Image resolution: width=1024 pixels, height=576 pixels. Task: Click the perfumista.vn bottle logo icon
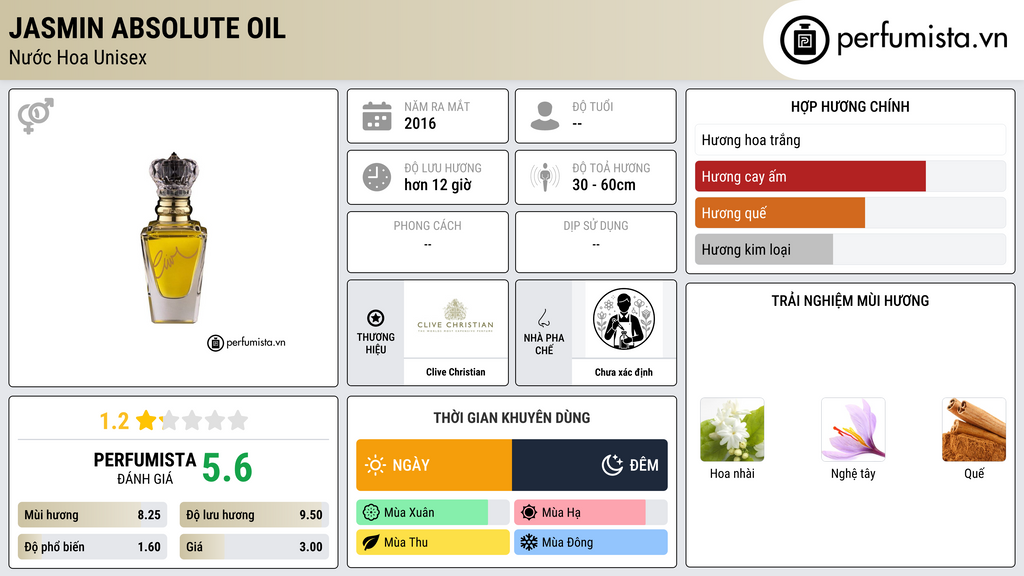tap(804, 40)
